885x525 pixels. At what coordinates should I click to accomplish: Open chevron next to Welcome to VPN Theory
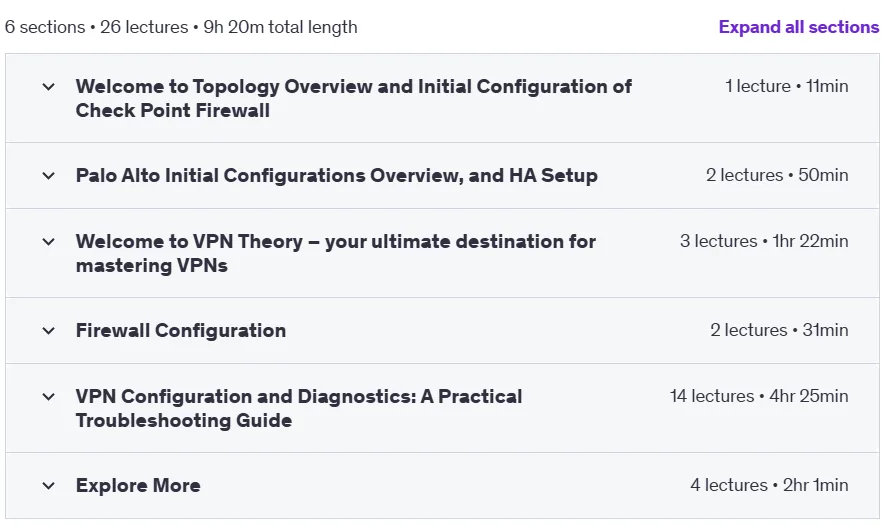[49, 242]
